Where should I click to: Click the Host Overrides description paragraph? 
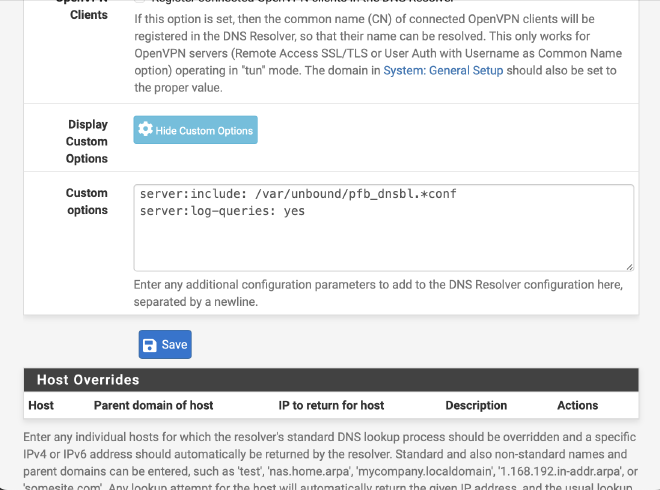[330, 462]
